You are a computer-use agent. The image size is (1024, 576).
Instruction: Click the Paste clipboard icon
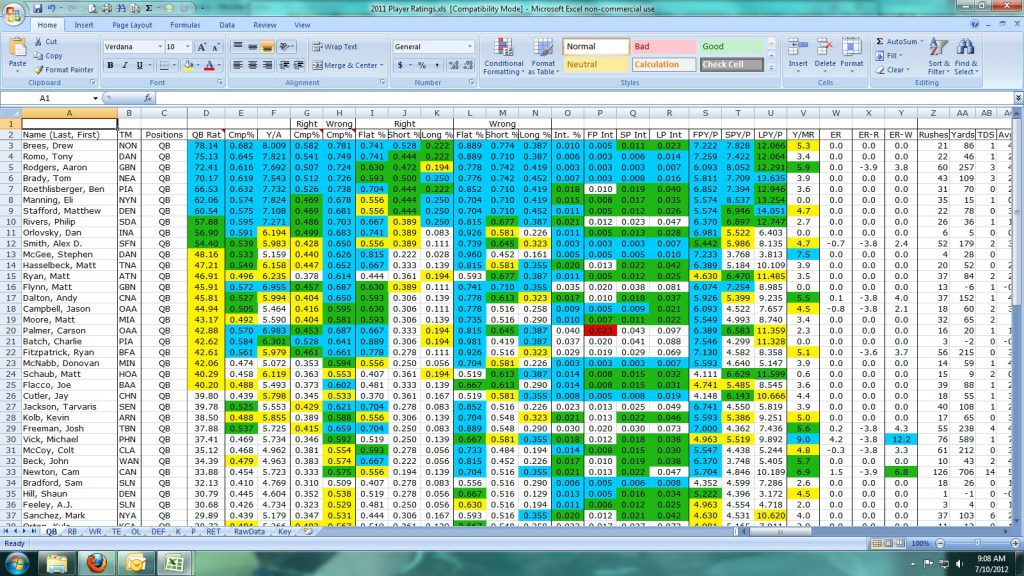click(x=17, y=48)
